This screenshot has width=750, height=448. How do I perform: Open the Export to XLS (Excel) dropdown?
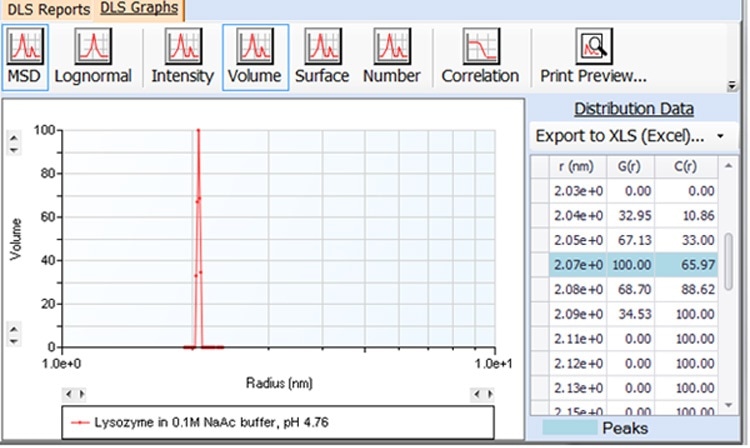(630, 135)
